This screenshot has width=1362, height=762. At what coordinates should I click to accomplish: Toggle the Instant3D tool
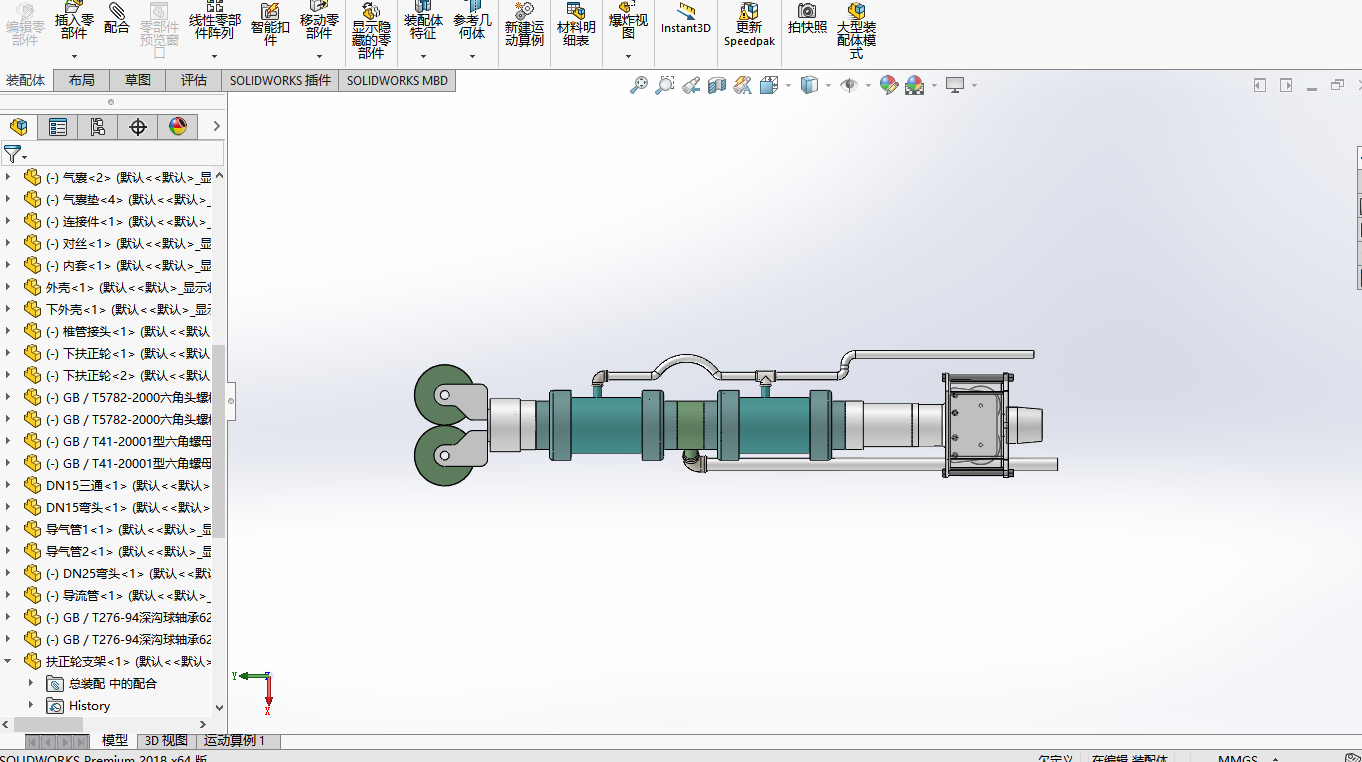[686, 18]
